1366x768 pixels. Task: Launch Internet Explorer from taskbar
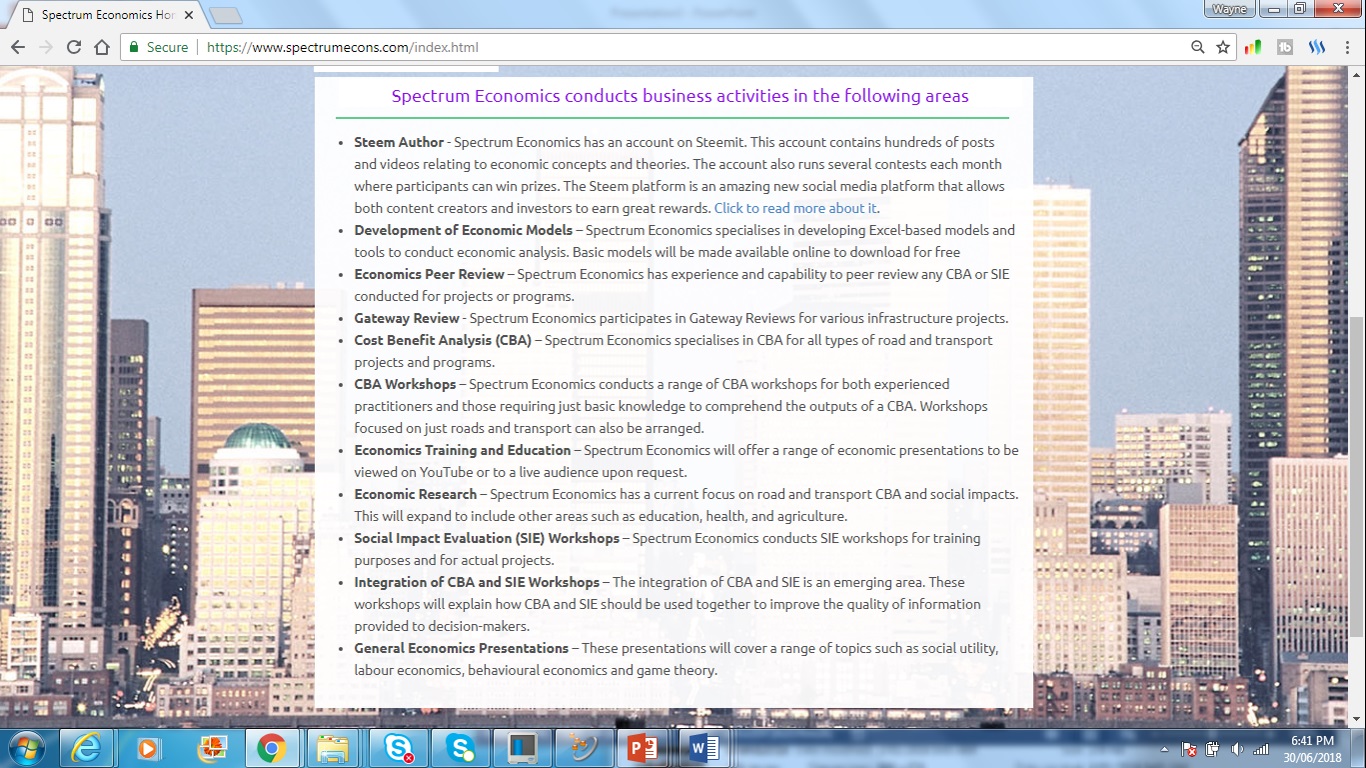(x=86, y=748)
